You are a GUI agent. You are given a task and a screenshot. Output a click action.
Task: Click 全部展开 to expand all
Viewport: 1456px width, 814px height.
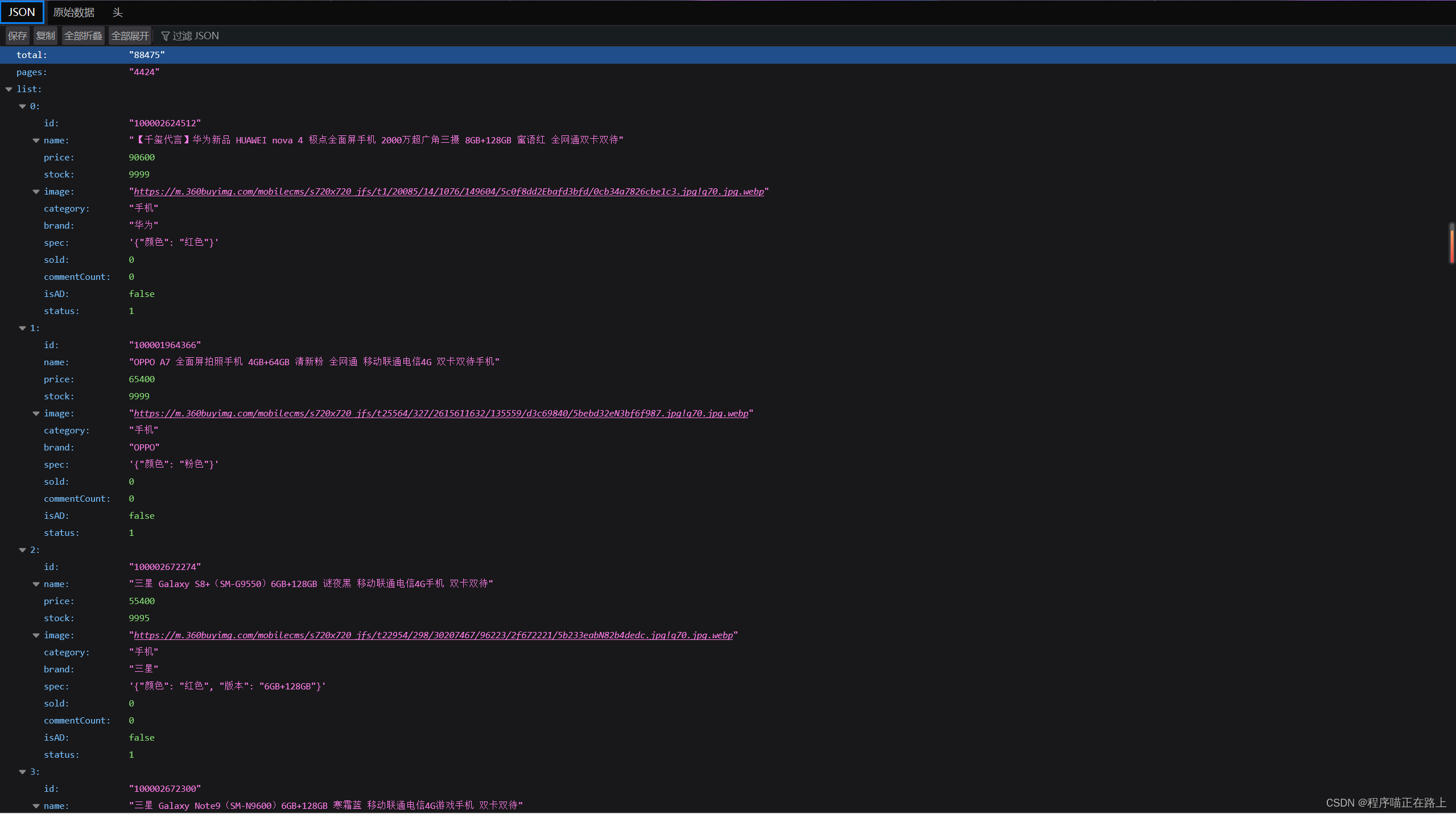coord(130,36)
